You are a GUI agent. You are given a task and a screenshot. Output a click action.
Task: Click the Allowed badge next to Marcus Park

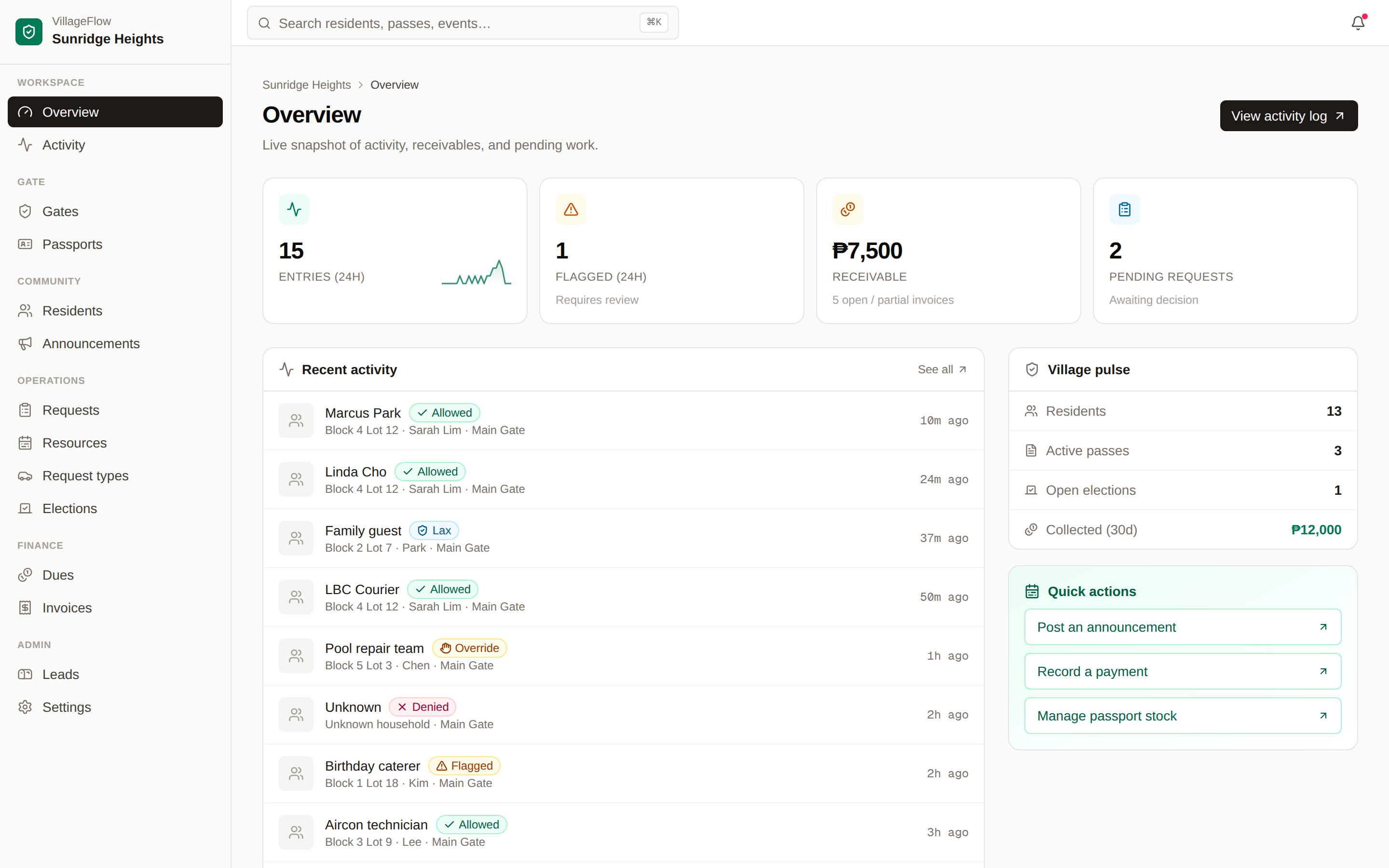pos(444,413)
